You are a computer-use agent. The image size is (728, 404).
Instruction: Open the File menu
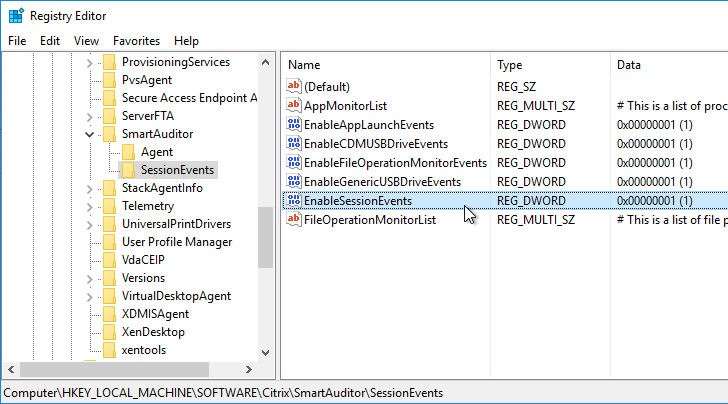coord(17,41)
